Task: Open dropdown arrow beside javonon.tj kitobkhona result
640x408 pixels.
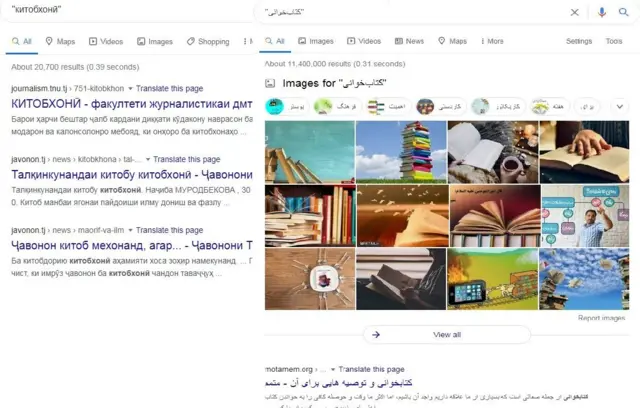Action: tap(148, 160)
